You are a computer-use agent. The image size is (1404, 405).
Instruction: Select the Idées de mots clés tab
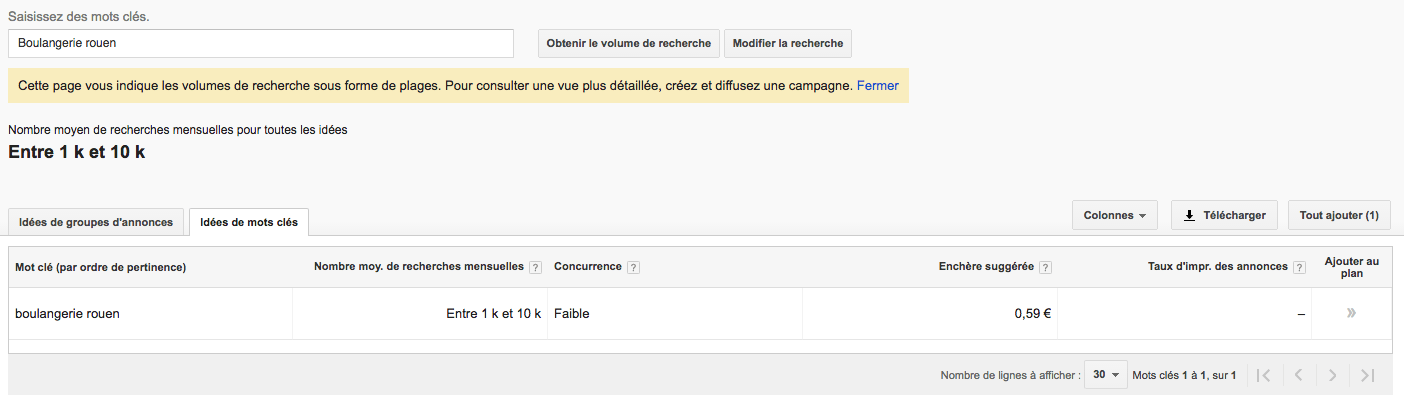click(x=249, y=222)
